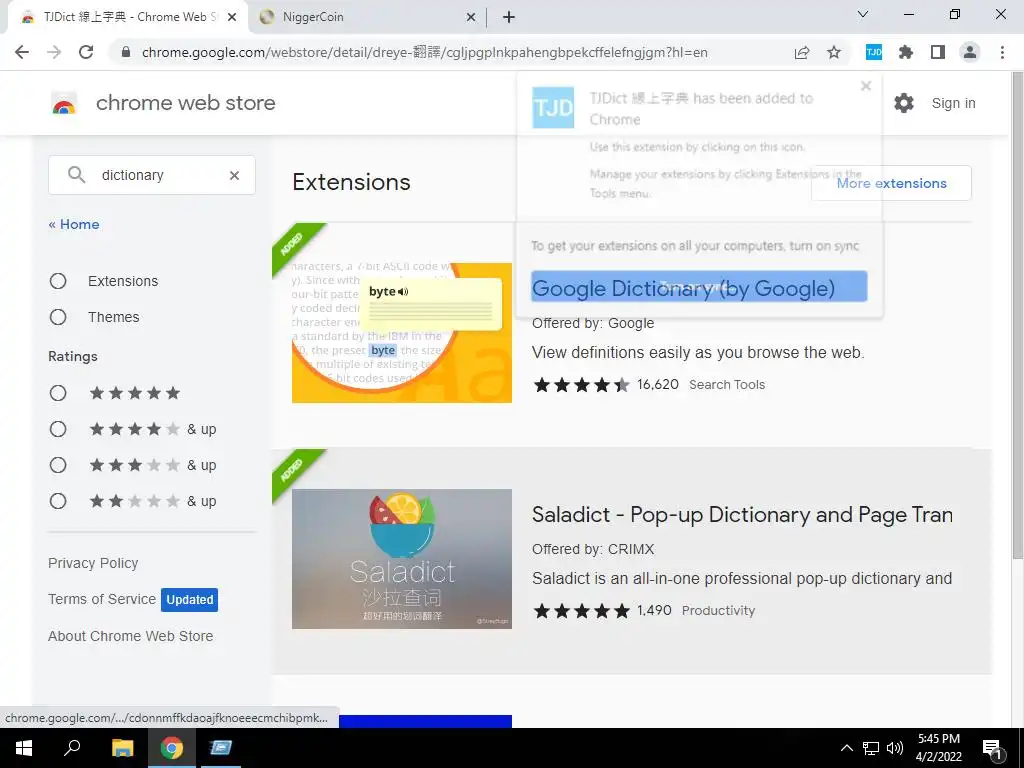The width and height of the screenshot is (1024, 768).
Task: Click the More extensions button
Action: (891, 184)
